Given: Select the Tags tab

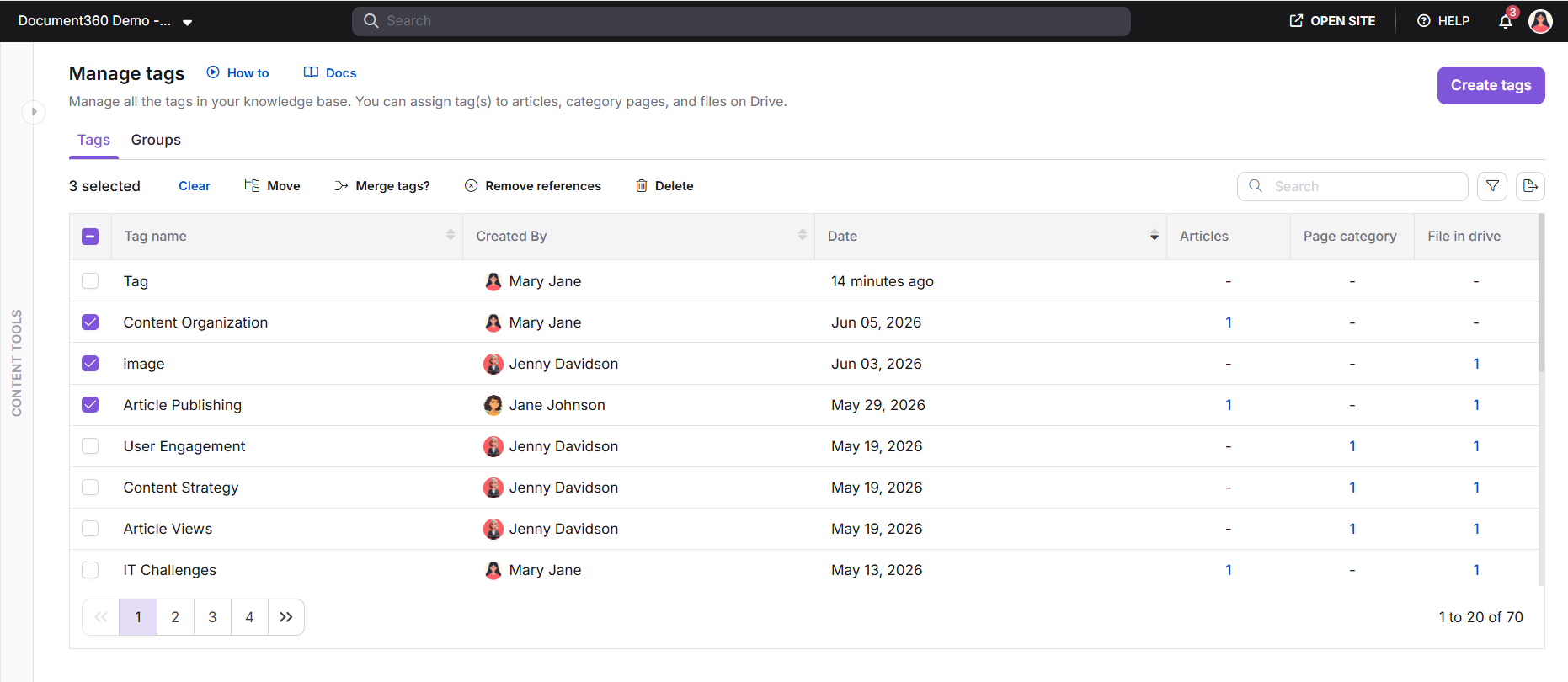Looking at the screenshot, I should click(x=93, y=140).
